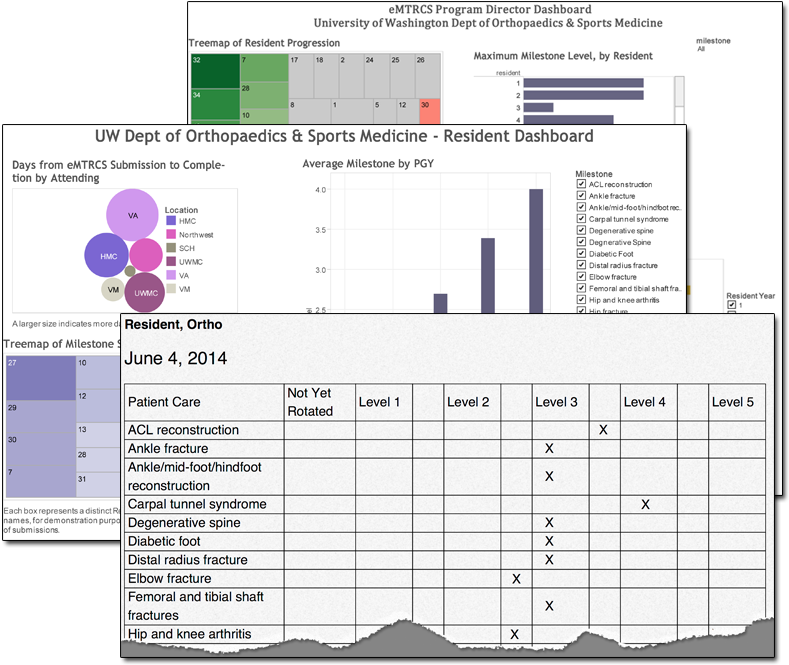Open the milestone filter dropdown showing All
This screenshot has width=789, height=665.
(x=702, y=47)
